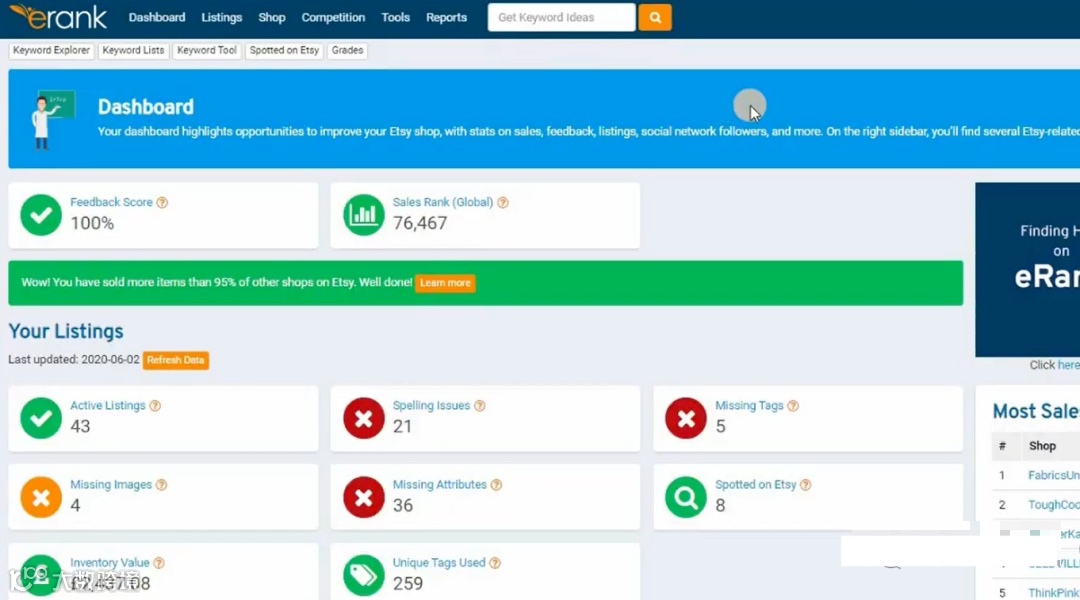Open the Missing Tags link
This screenshot has width=1080, height=600.
point(749,406)
